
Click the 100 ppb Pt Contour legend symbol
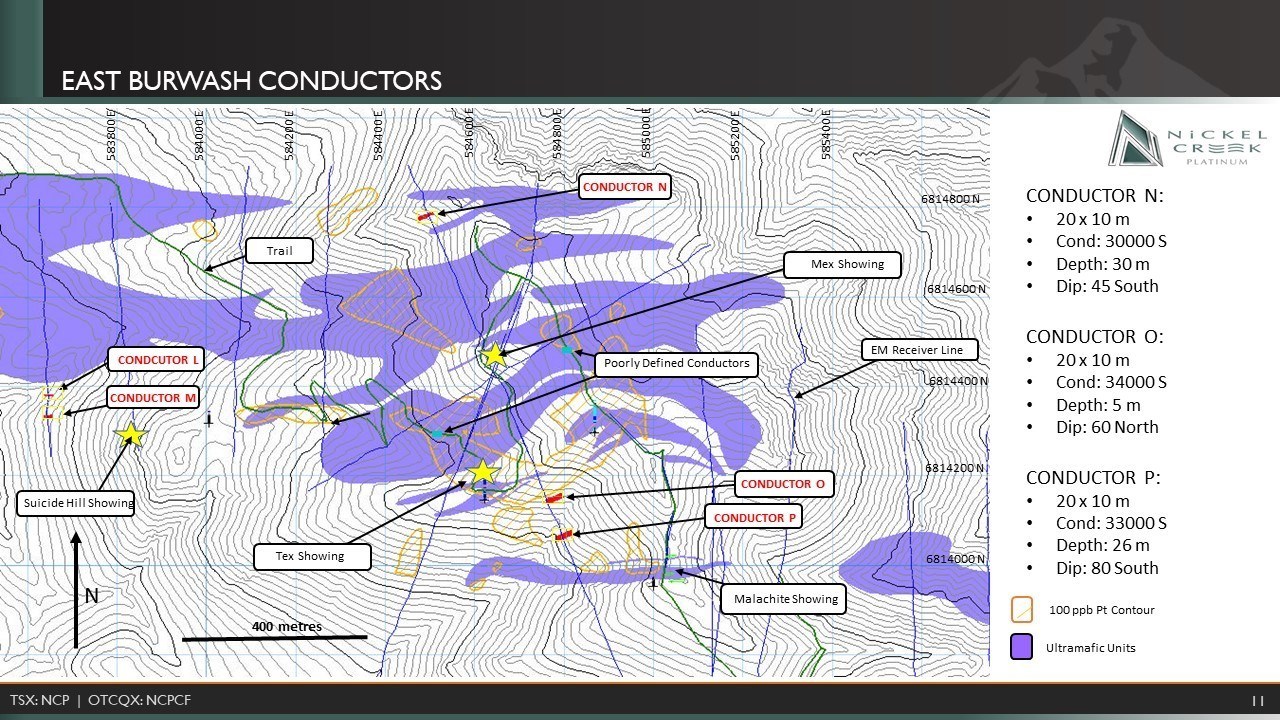1022,609
